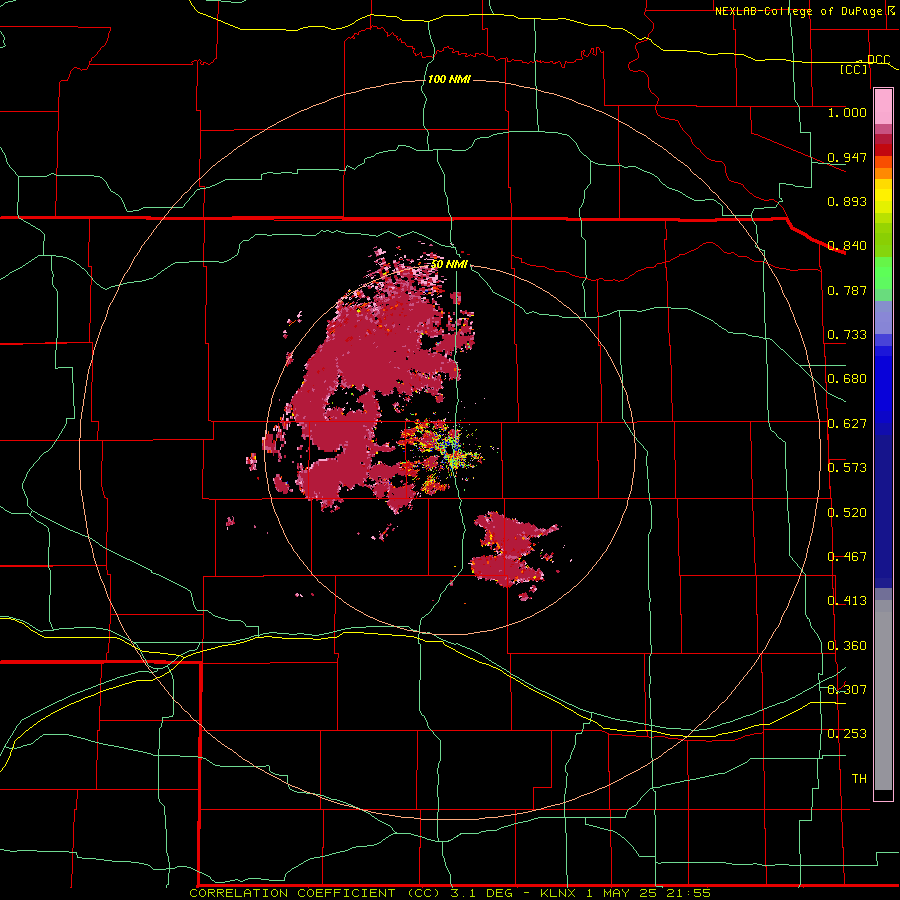Click the [CC] legend heading
Viewport: 900px width, 900px height.
pos(853,69)
